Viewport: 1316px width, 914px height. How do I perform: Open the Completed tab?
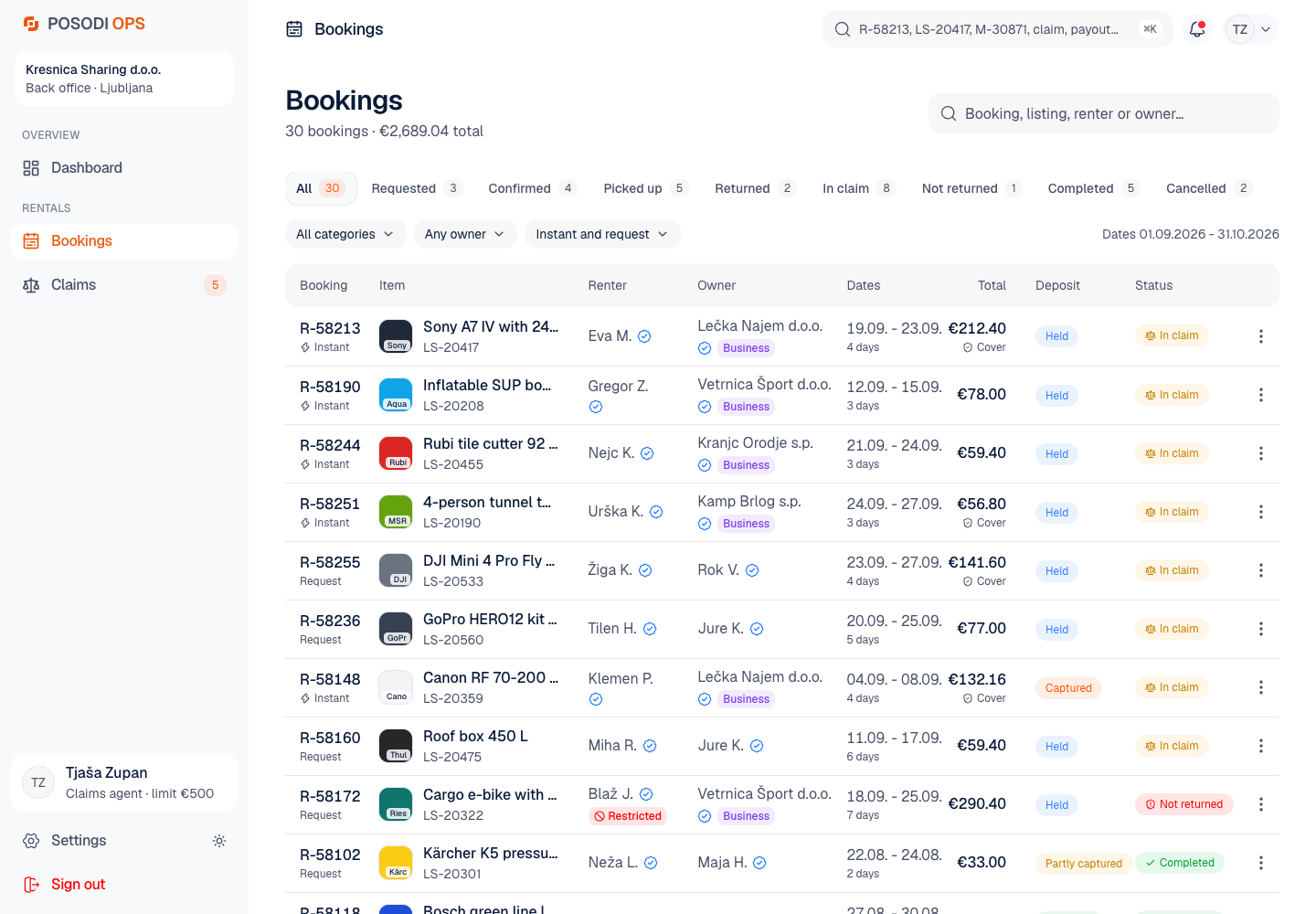[1093, 188]
